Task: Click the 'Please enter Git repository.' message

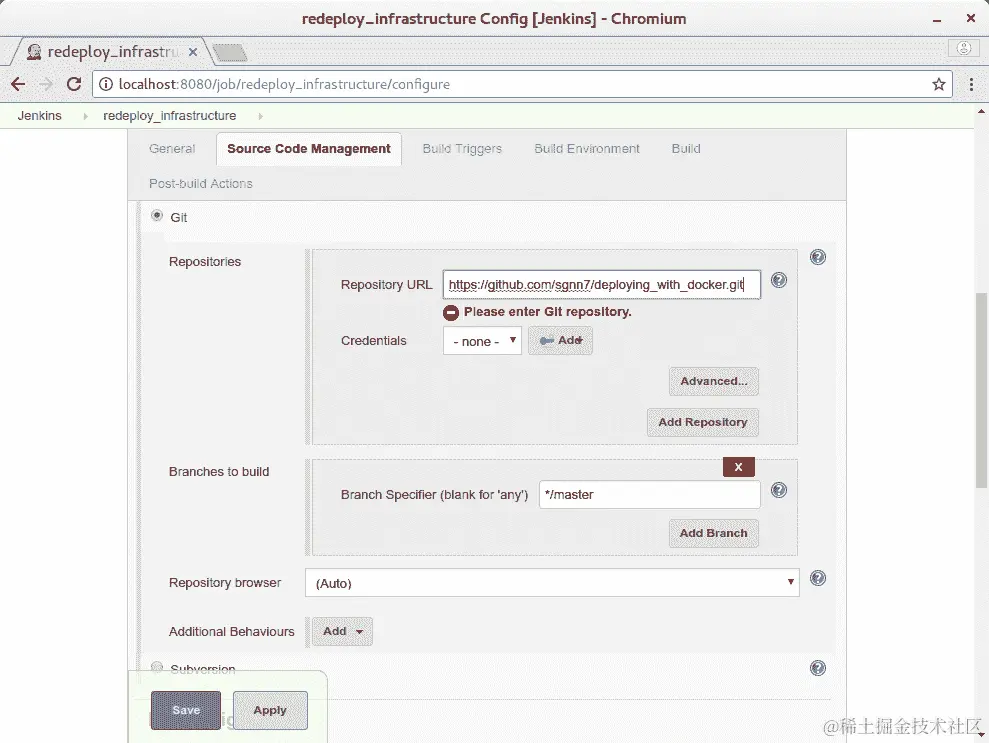Action: pyautogui.click(x=547, y=312)
